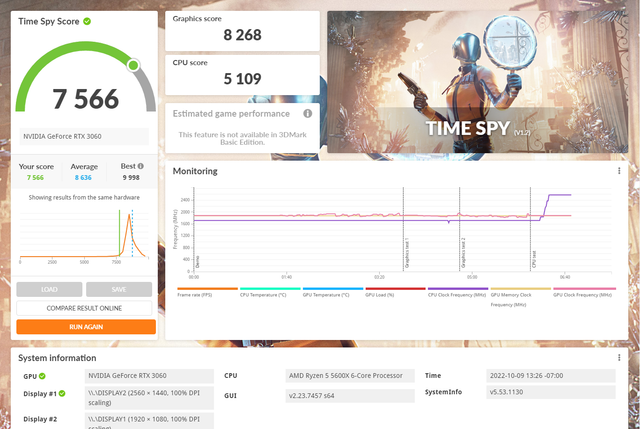Viewport: 640px width, 429px height.
Task: Click the CPU score value 5 109
Action: click(x=242, y=79)
